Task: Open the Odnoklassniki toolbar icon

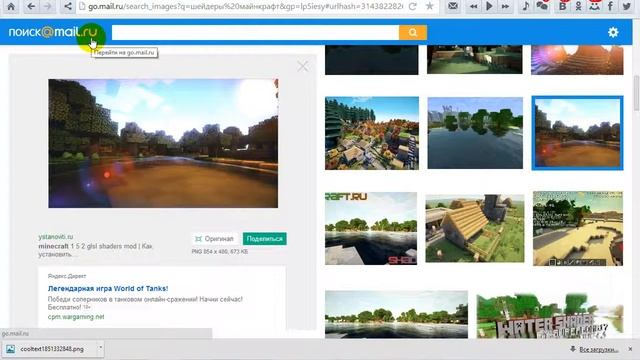Action: tap(578, 6)
